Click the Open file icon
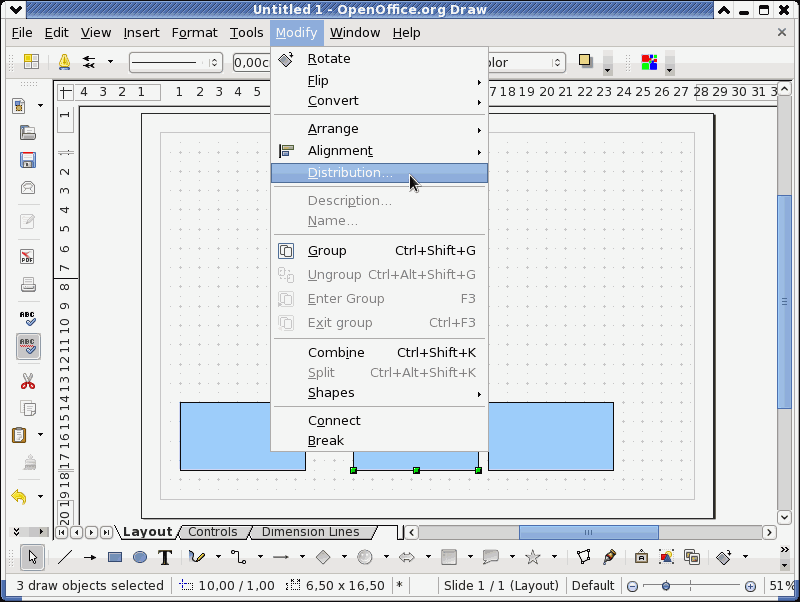800x602 pixels. [x=28, y=133]
